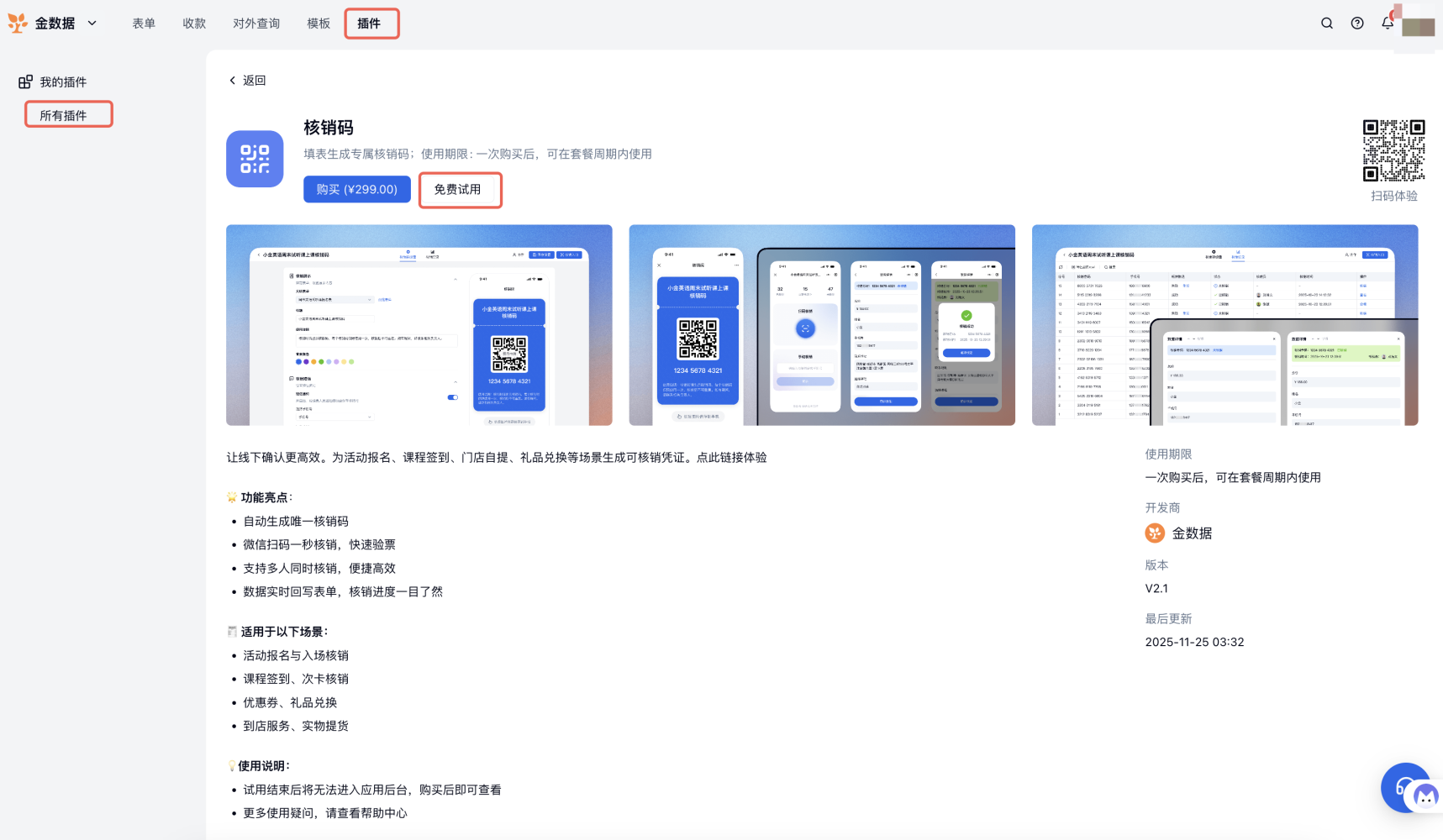
Task: Open the 表单 menu
Action: 144,24
